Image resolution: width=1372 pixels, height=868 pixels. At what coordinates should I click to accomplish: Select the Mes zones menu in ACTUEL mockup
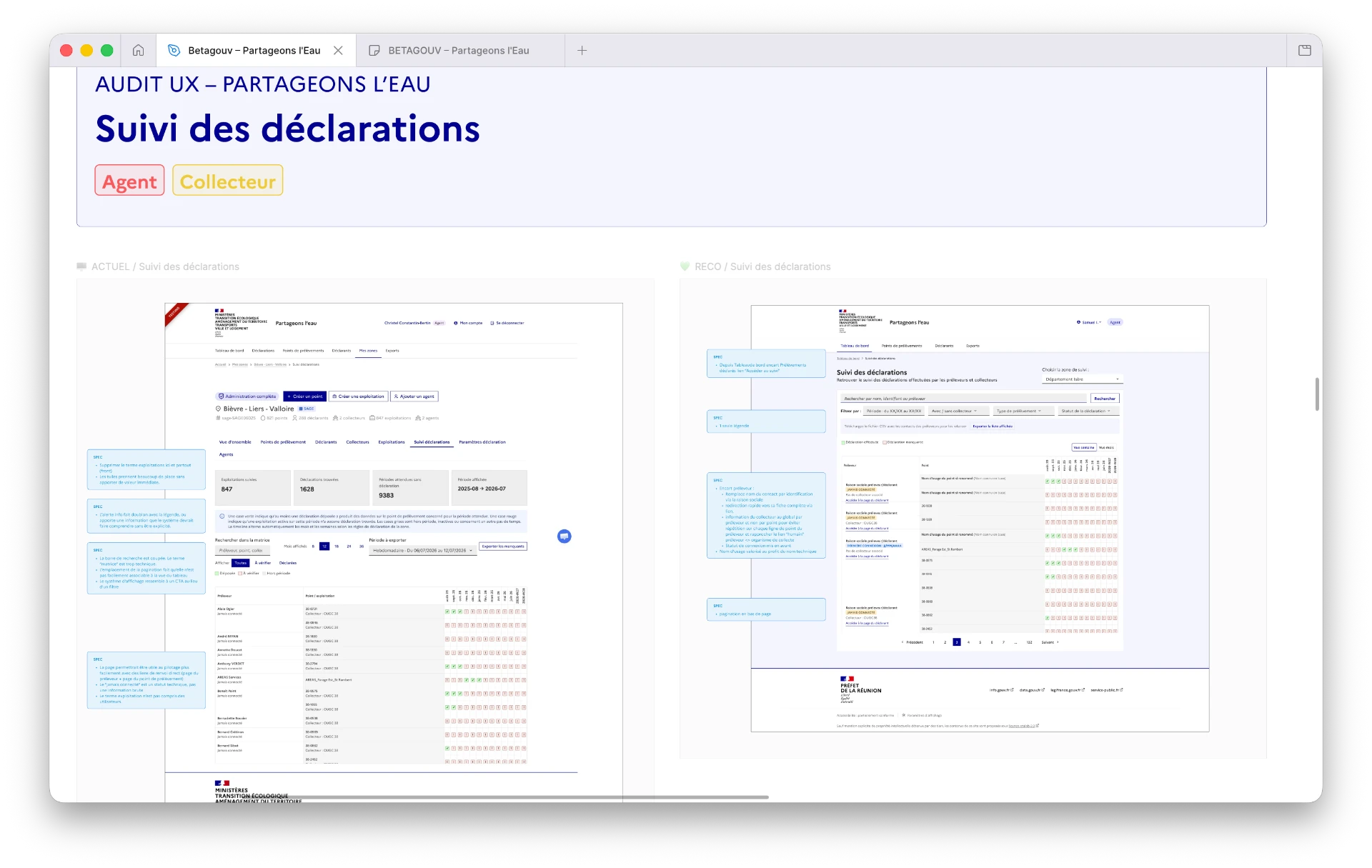pyautogui.click(x=368, y=351)
